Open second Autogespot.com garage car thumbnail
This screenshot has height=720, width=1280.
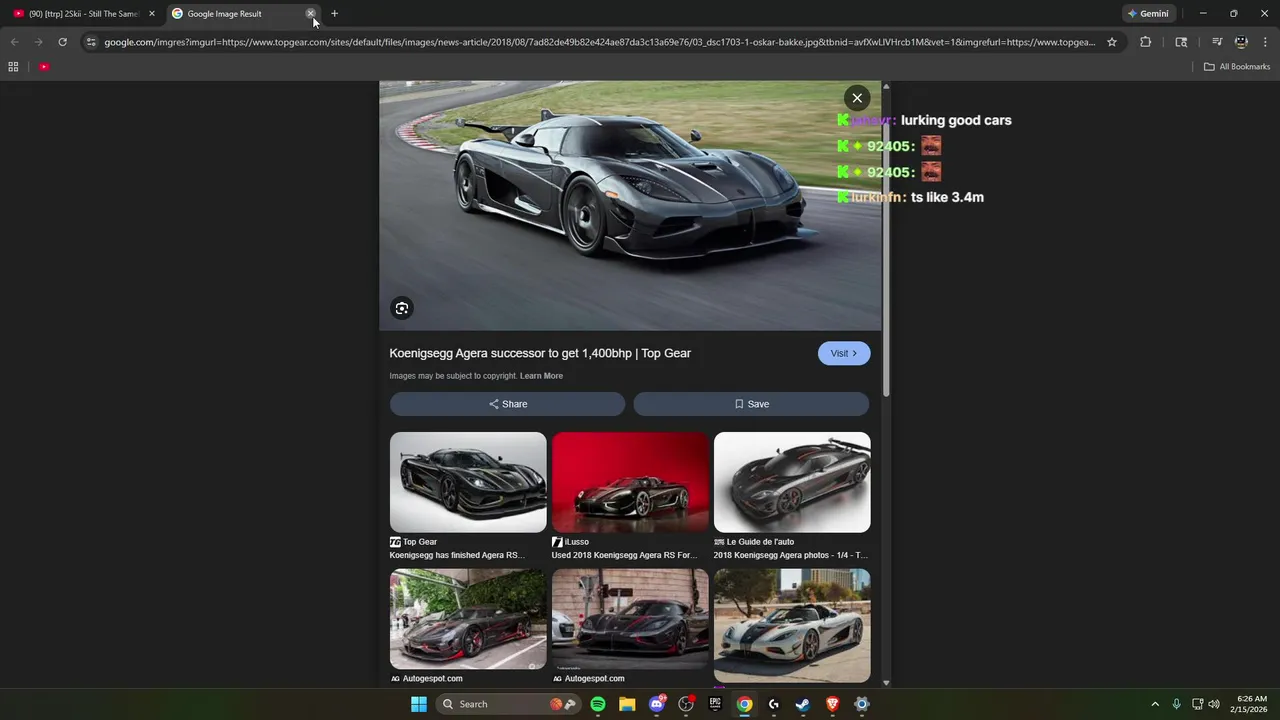click(630, 619)
